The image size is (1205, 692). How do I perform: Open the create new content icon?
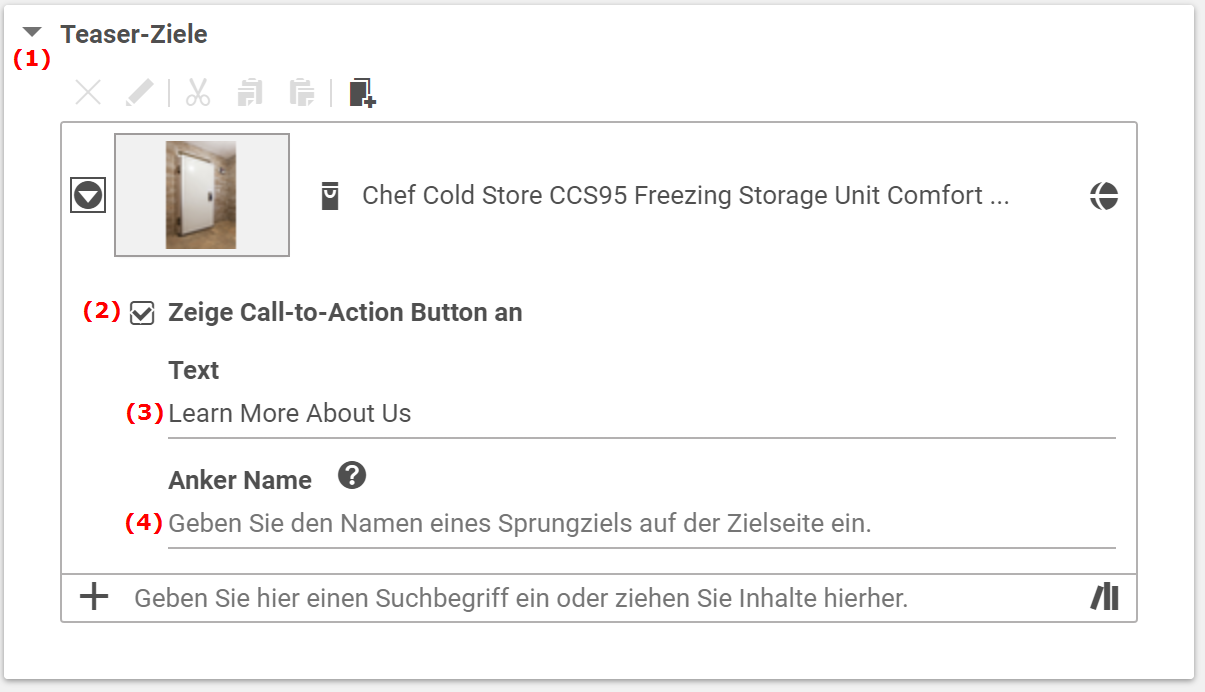[360, 93]
